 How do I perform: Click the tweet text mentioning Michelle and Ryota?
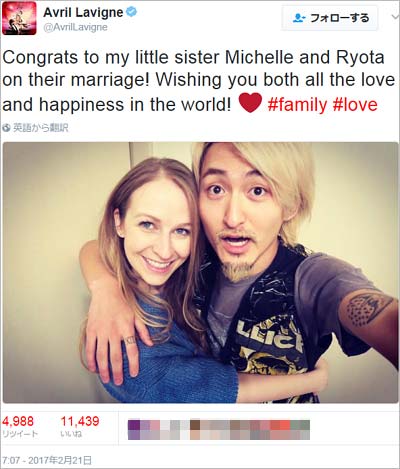(199, 81)
